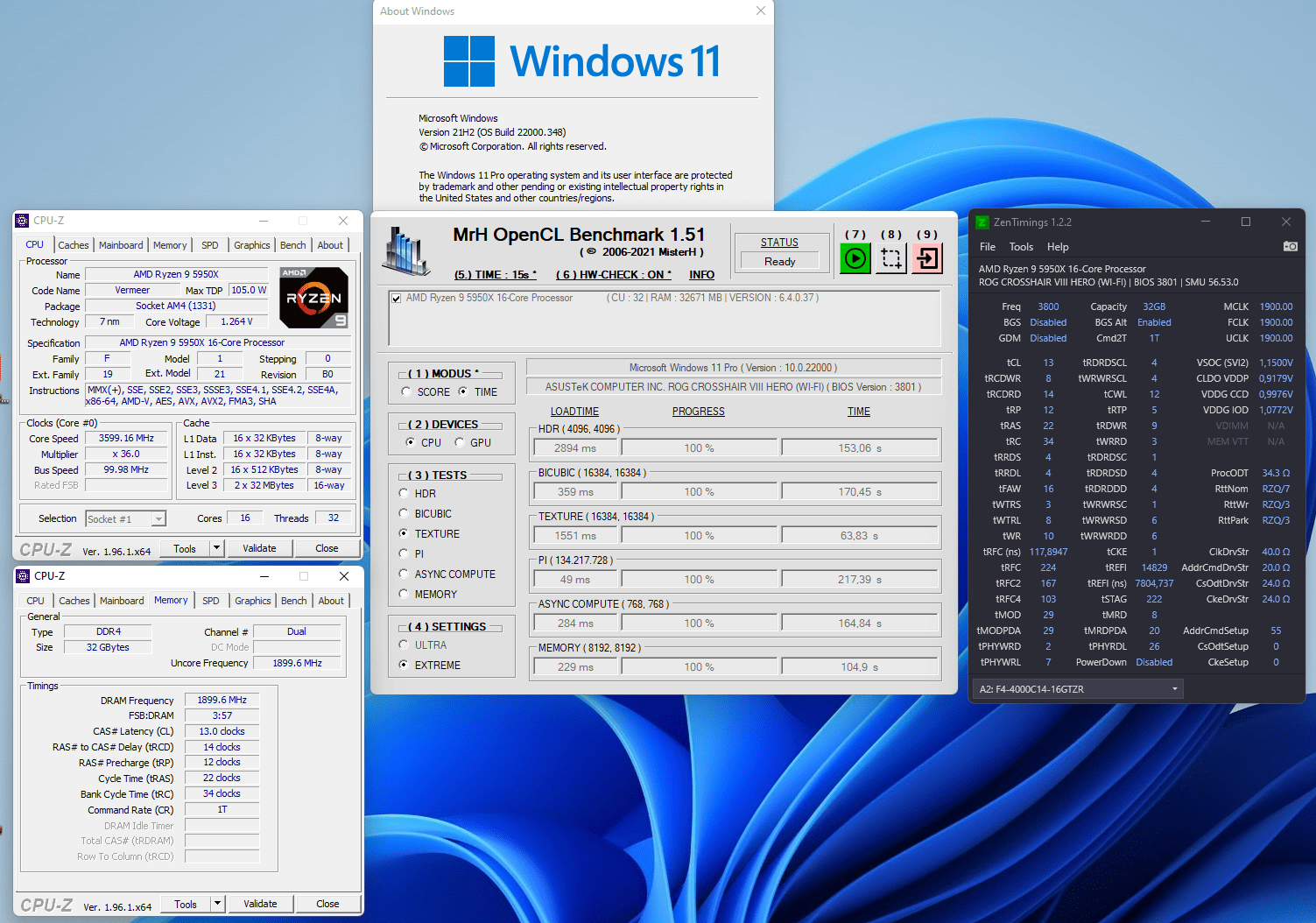1316x923 pixels.
Task: Open About tab in top CPU-Z window
Action: pyautogui.click(x=330, y=245)
